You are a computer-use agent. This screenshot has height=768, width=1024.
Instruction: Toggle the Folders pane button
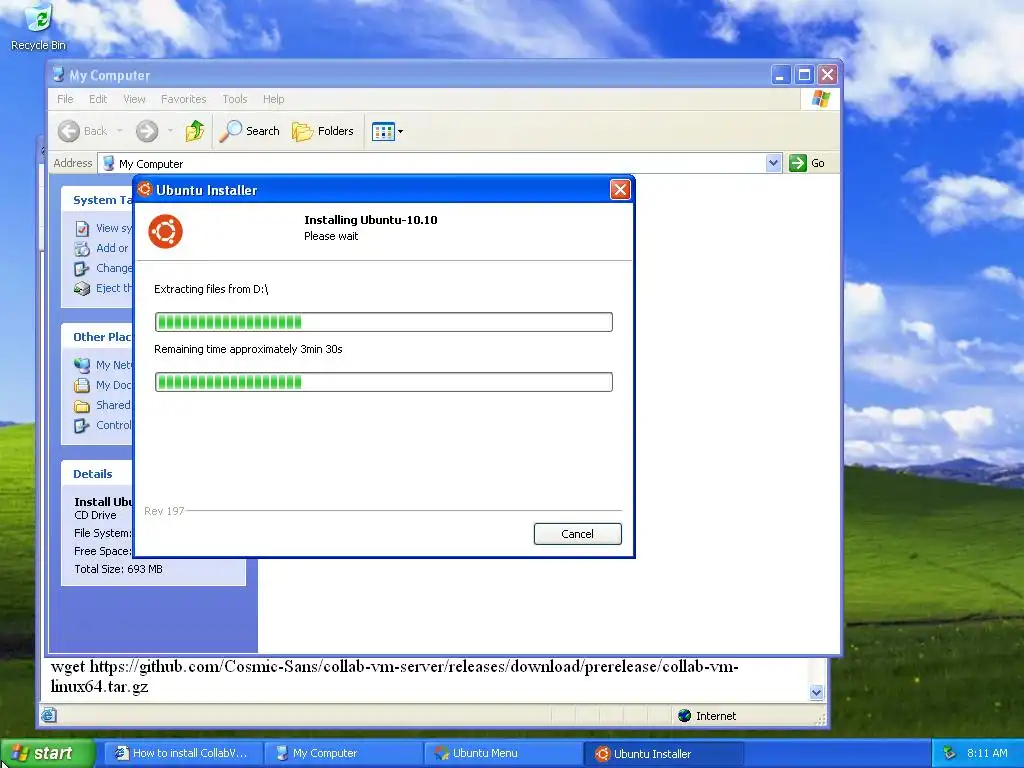click(x=323, y=131)
